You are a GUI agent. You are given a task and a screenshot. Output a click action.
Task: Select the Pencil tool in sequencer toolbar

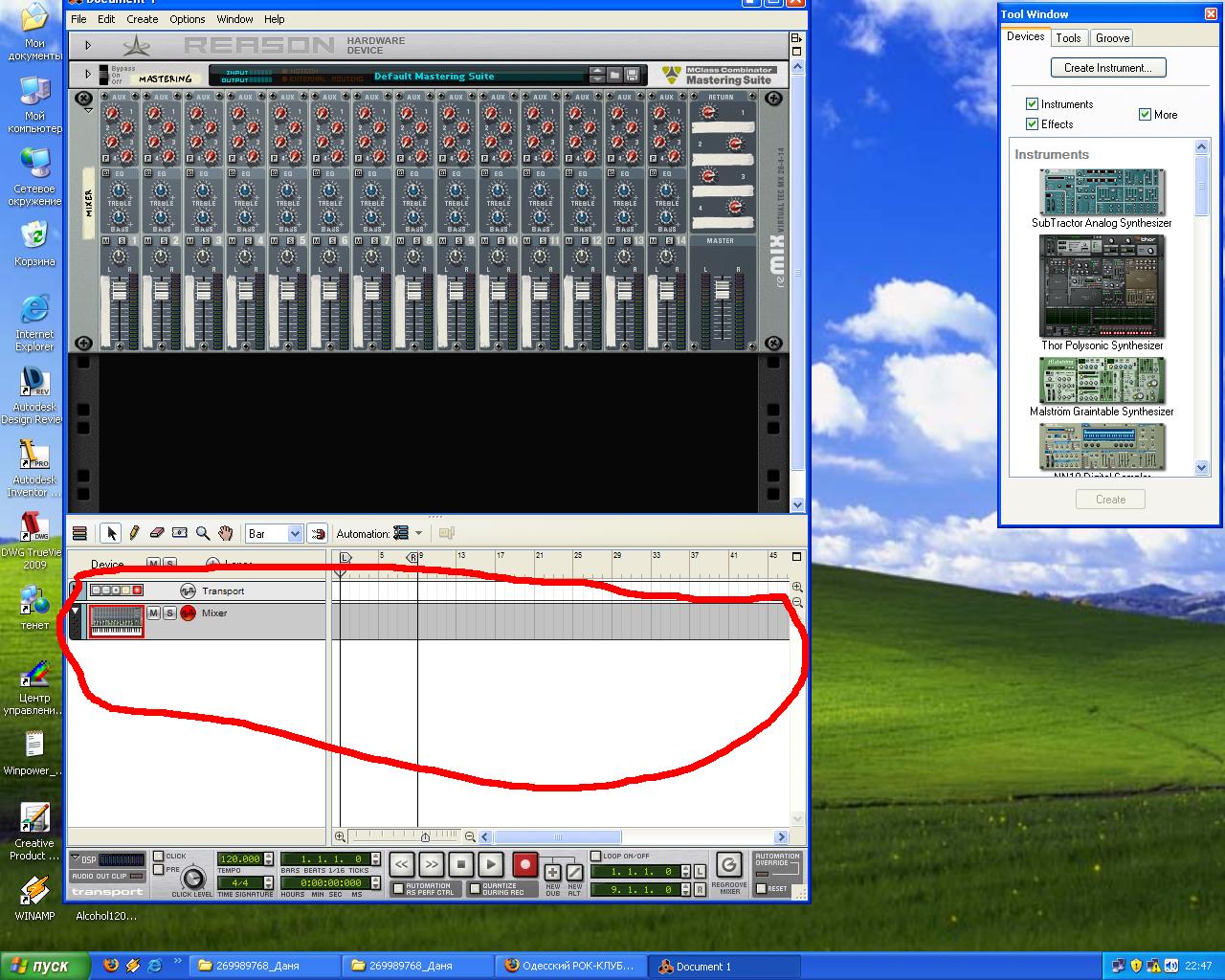134,533
